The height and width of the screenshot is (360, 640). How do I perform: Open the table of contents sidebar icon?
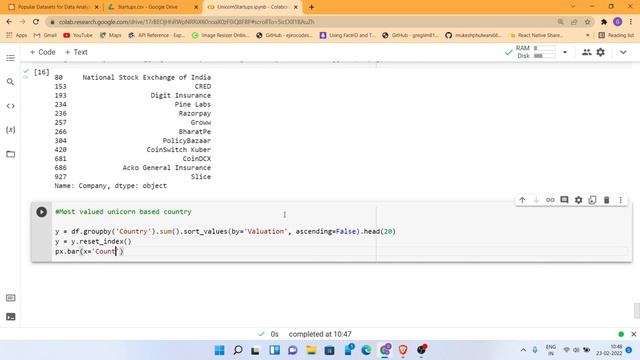coord(11,58)
